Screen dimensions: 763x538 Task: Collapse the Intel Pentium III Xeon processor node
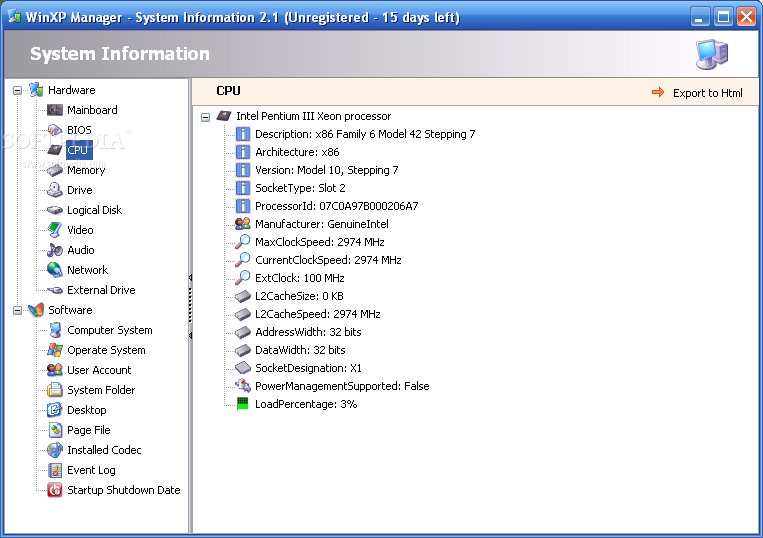tap(205, 117)
